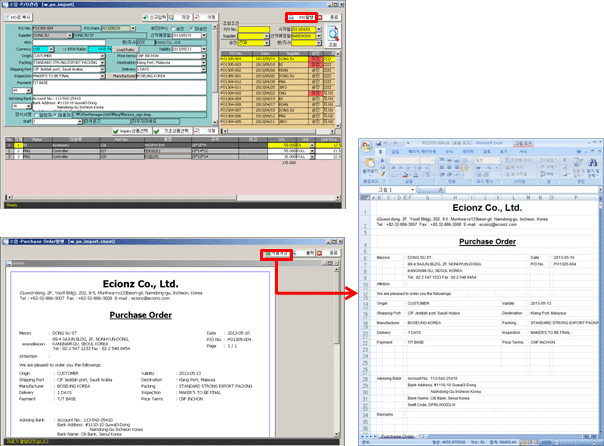Click the new entry button with green icon
The image size is (604, 446).
[154, 17]
